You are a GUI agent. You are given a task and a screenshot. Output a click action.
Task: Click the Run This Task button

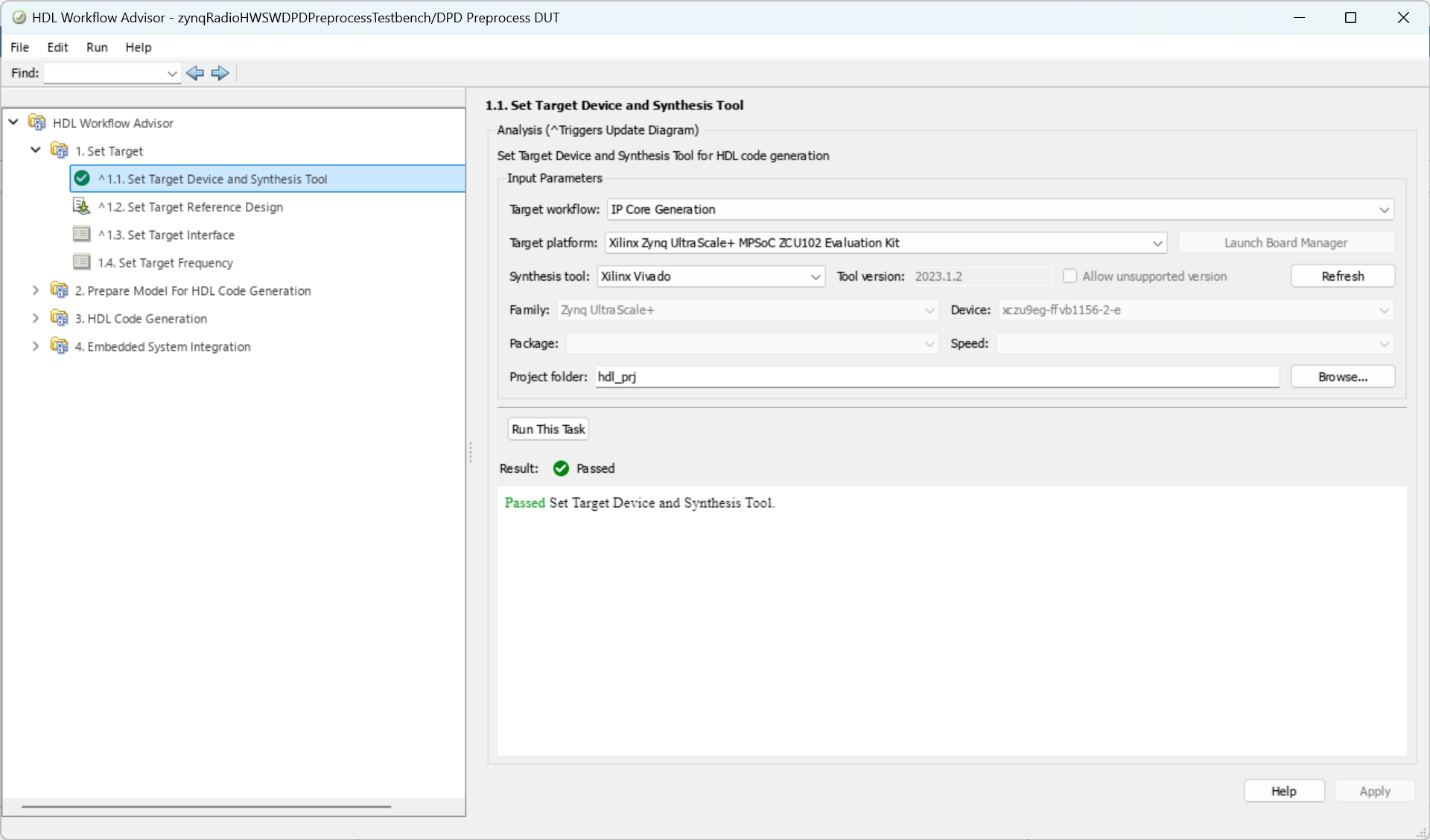coord(548,430)
